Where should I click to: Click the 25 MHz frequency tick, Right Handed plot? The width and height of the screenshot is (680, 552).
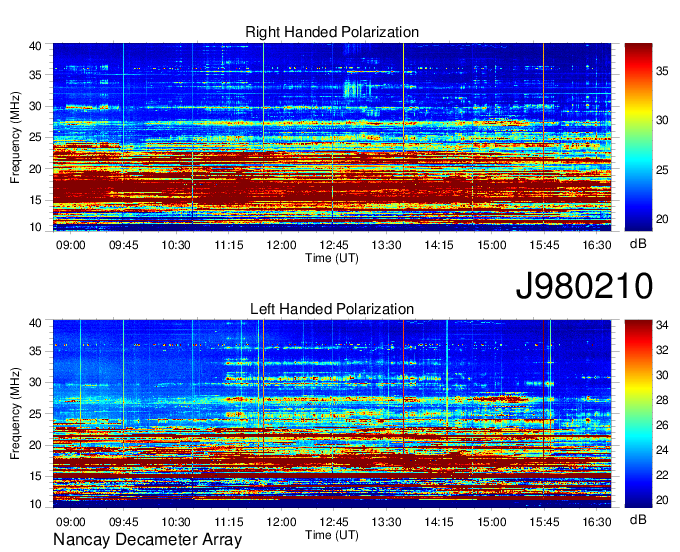35,137
